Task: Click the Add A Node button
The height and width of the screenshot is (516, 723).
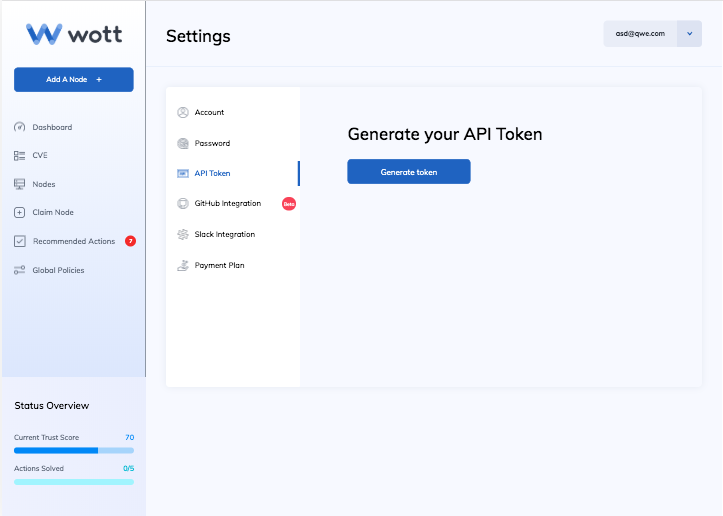Action: (74, 79)
